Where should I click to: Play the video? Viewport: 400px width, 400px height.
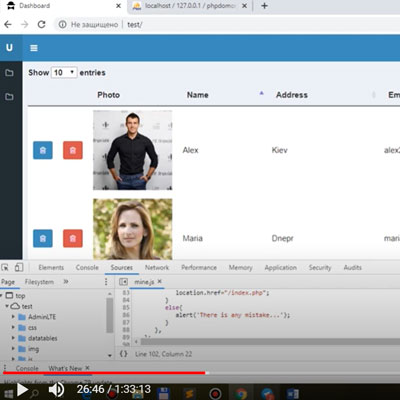click(22, 389)
